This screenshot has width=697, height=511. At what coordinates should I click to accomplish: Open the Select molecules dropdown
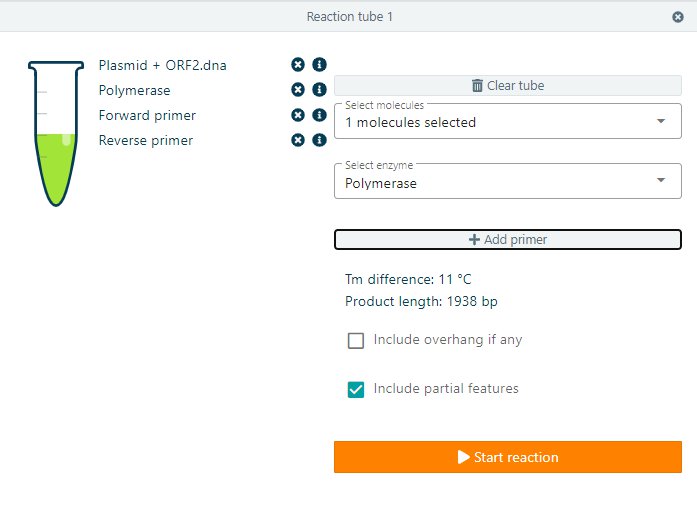[507, 122]
